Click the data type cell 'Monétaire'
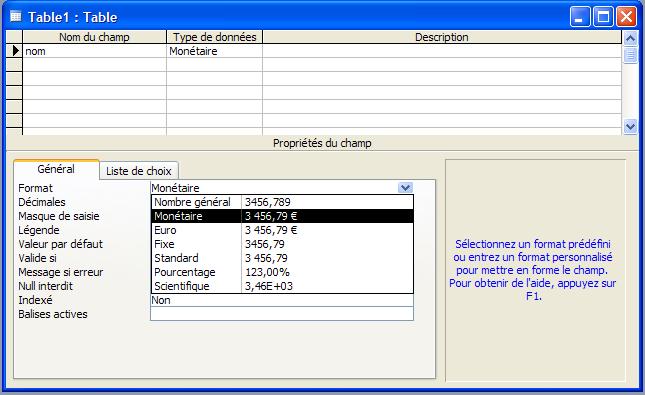 pyautogui.click(x=214, y=51)
